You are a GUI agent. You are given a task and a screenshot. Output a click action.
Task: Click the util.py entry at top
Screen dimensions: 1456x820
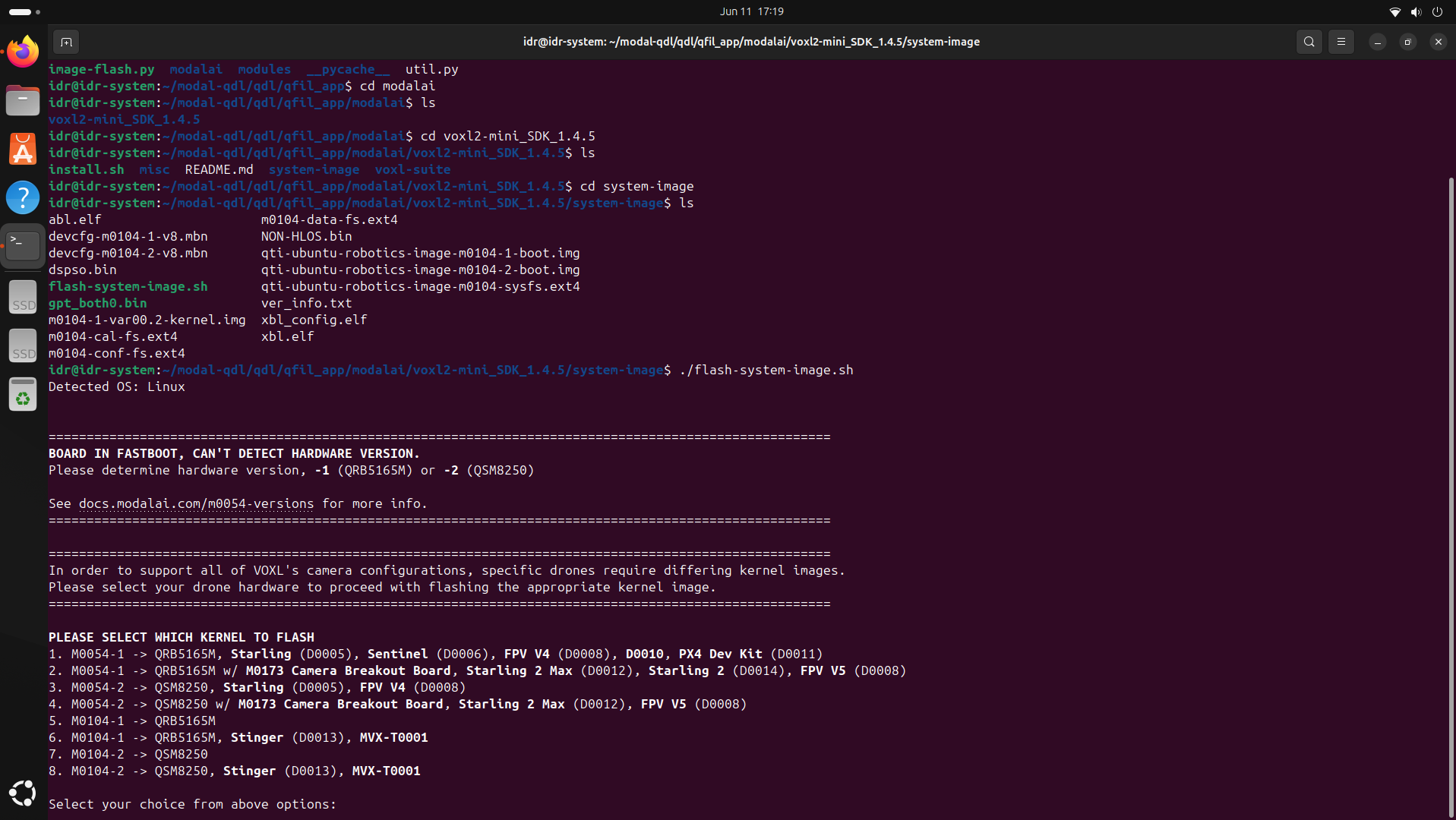tap(431, 69)
